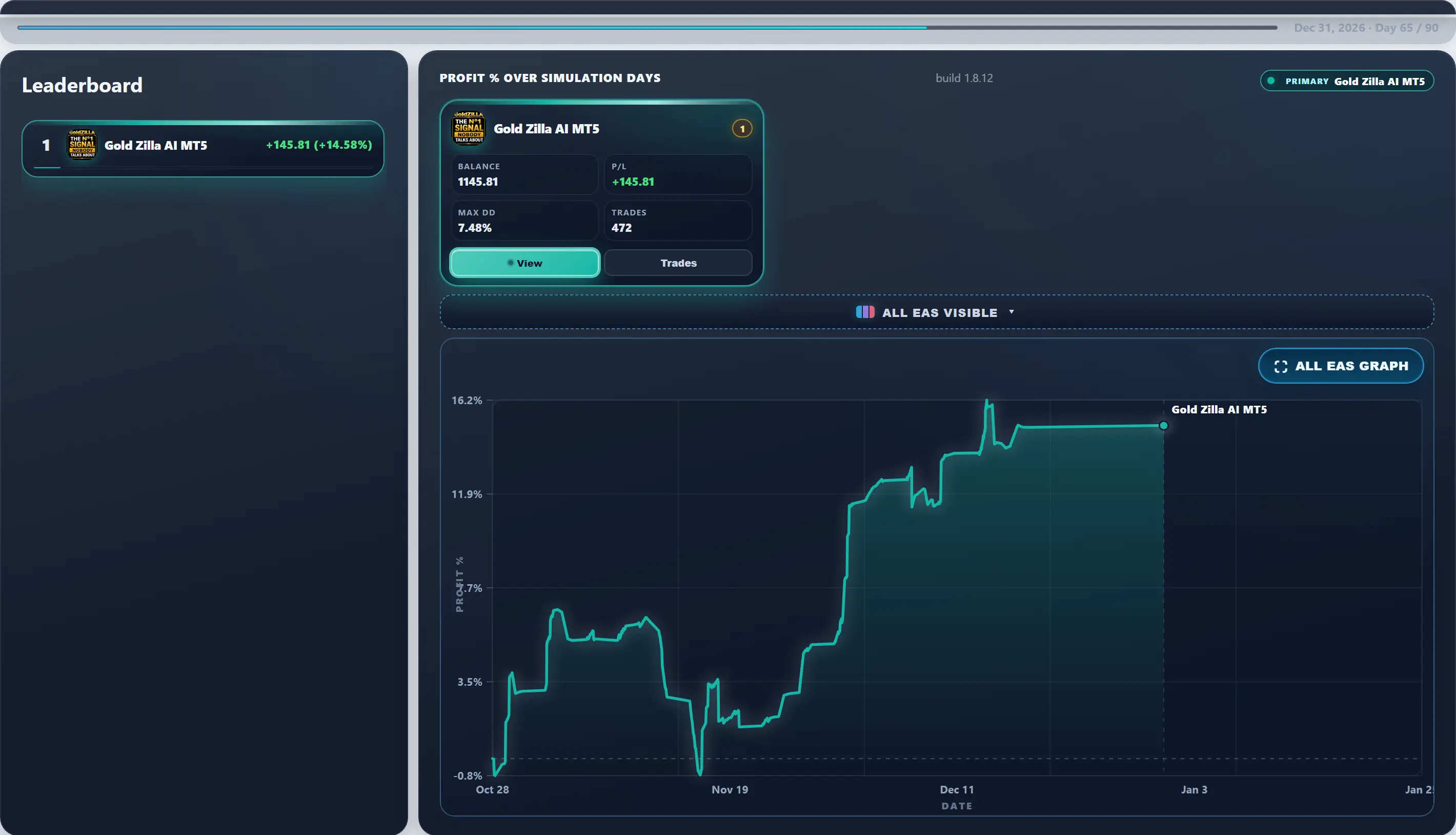Click the TRADES 472 stat box
This screenshot has height=835, width=1456.
(678, 220)
